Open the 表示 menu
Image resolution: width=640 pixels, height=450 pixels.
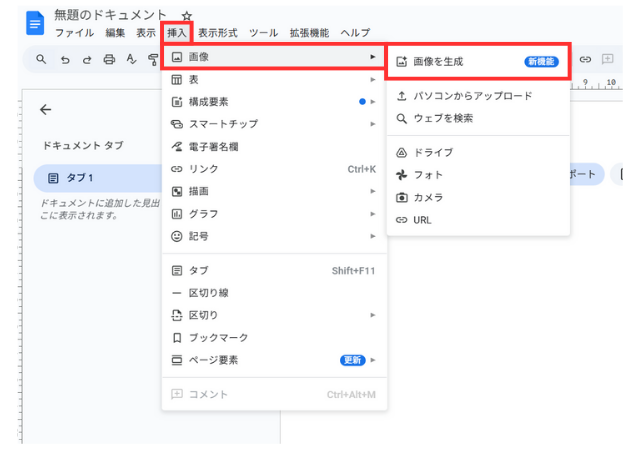coord(146,33)
